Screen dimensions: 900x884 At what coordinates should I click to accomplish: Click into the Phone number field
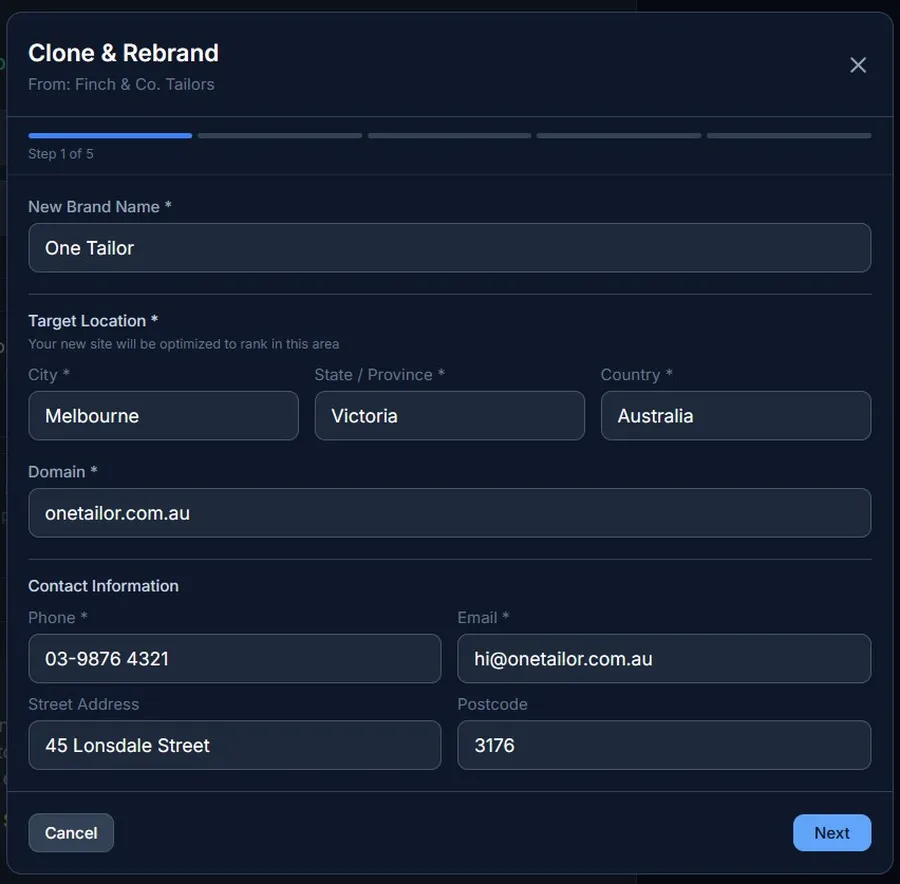coord(234,659)
